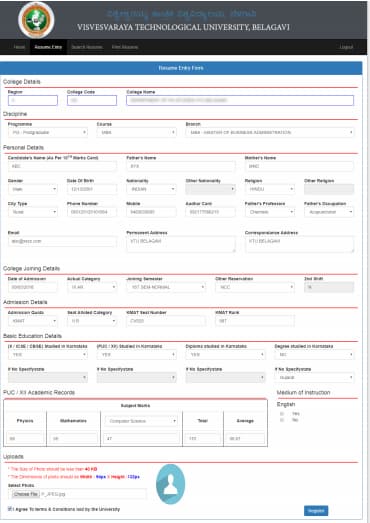Select No for English medium of instruction

coord(282,420)
